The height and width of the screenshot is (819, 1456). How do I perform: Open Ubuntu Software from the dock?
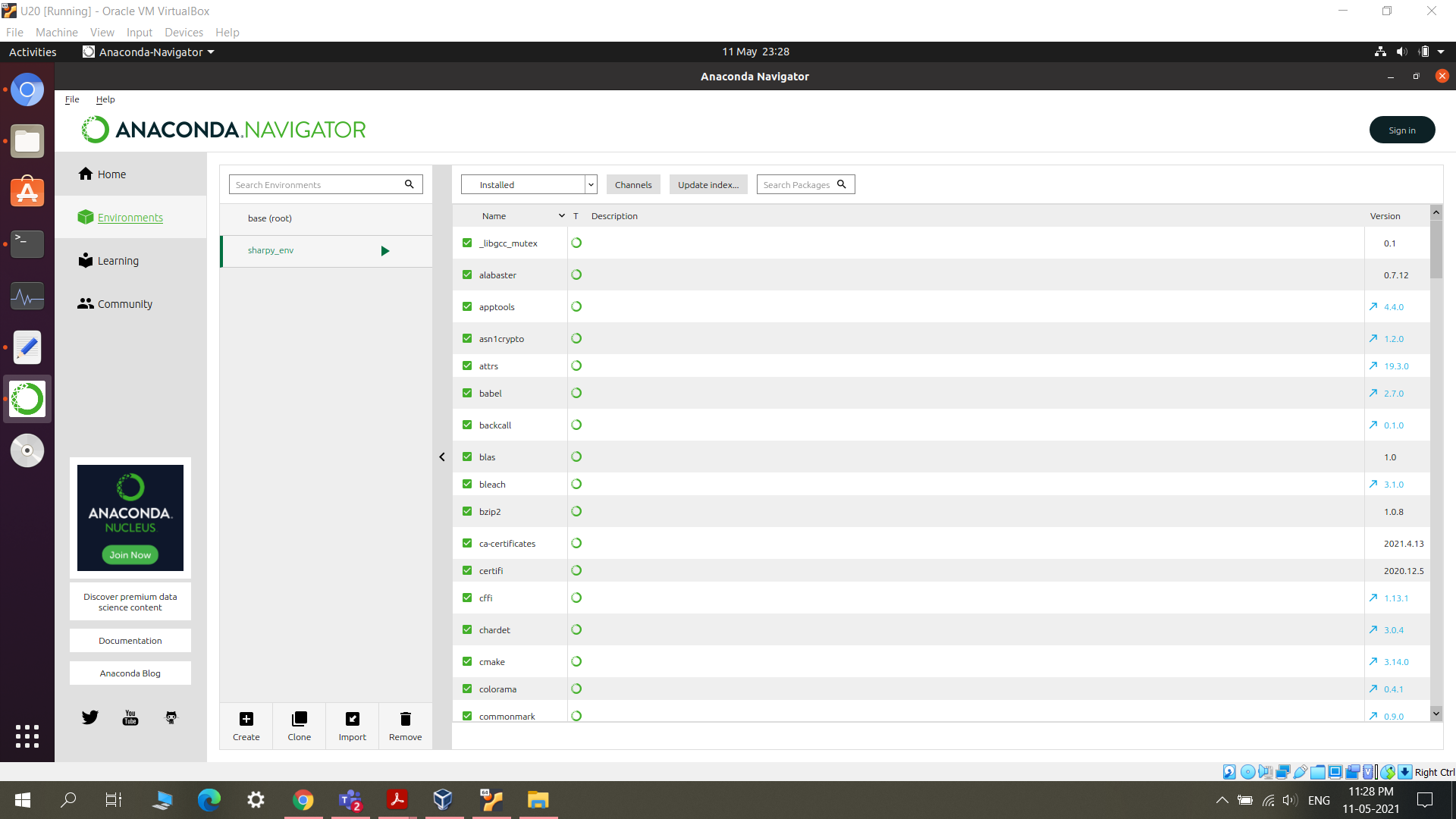(27, 193)
